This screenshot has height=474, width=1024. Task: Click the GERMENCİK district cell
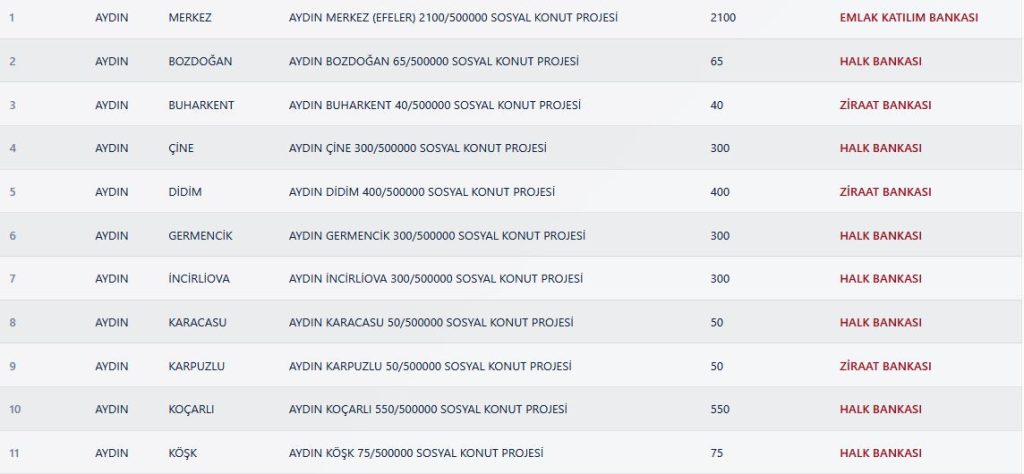coord(200,236)
